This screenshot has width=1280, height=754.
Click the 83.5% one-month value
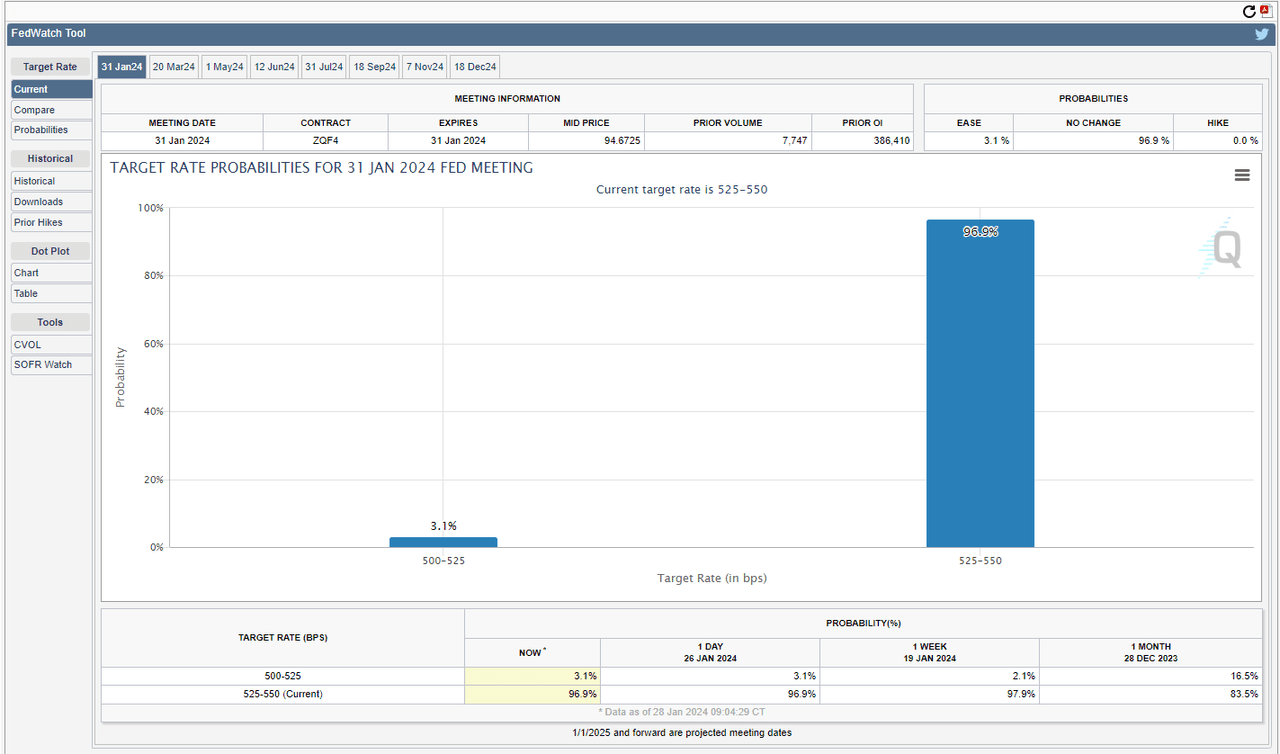(x=1246, y=694)
